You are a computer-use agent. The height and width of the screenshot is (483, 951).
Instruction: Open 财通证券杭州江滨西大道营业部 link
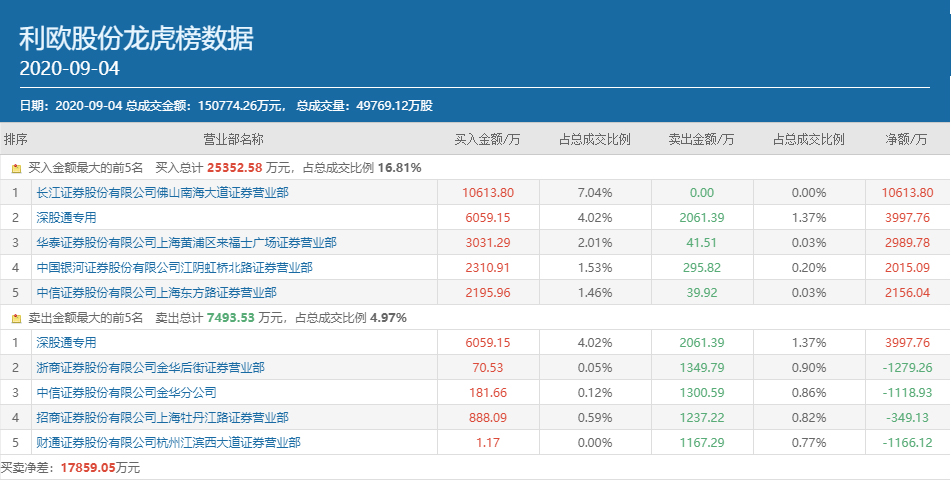coord(169,442)
